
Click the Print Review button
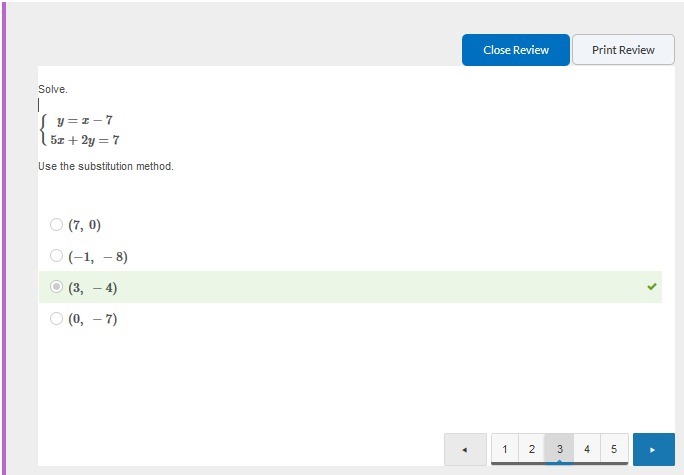pos(623,50)
